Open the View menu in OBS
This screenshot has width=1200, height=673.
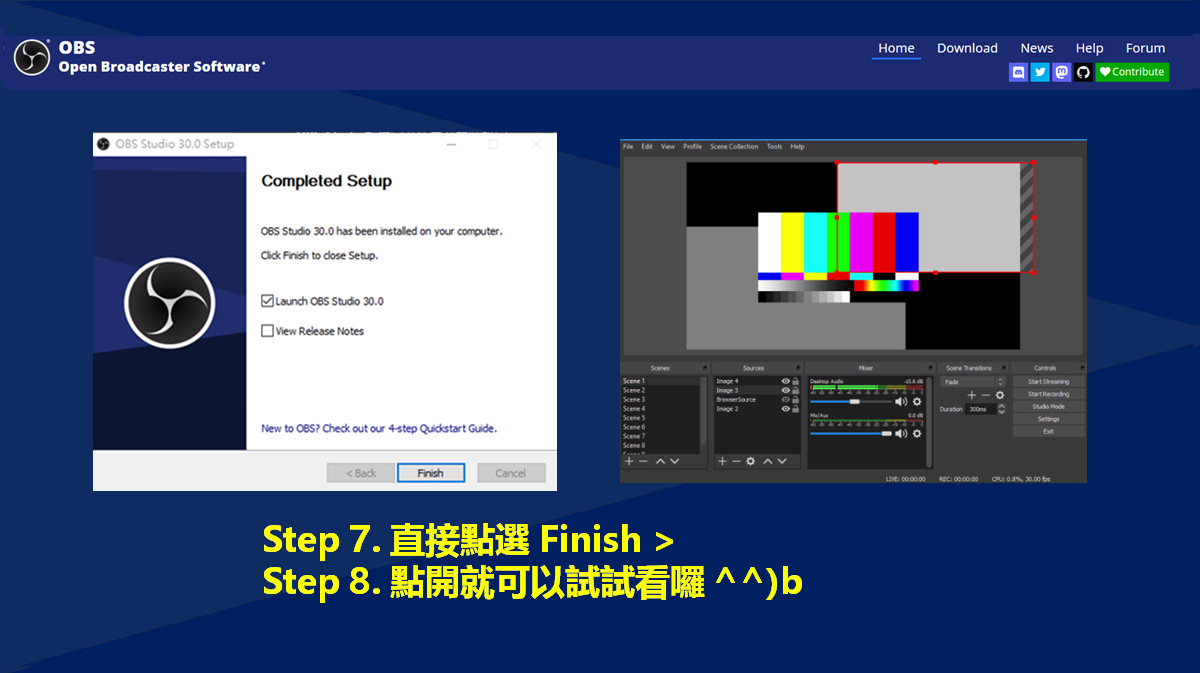click(x=668, y=147)
